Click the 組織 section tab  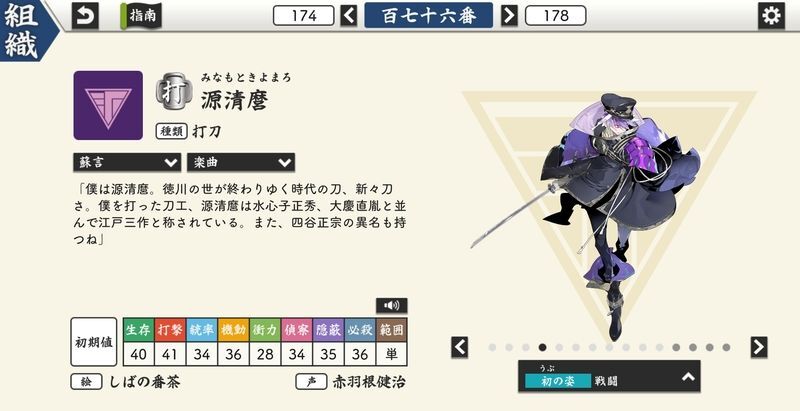point(23,31)
